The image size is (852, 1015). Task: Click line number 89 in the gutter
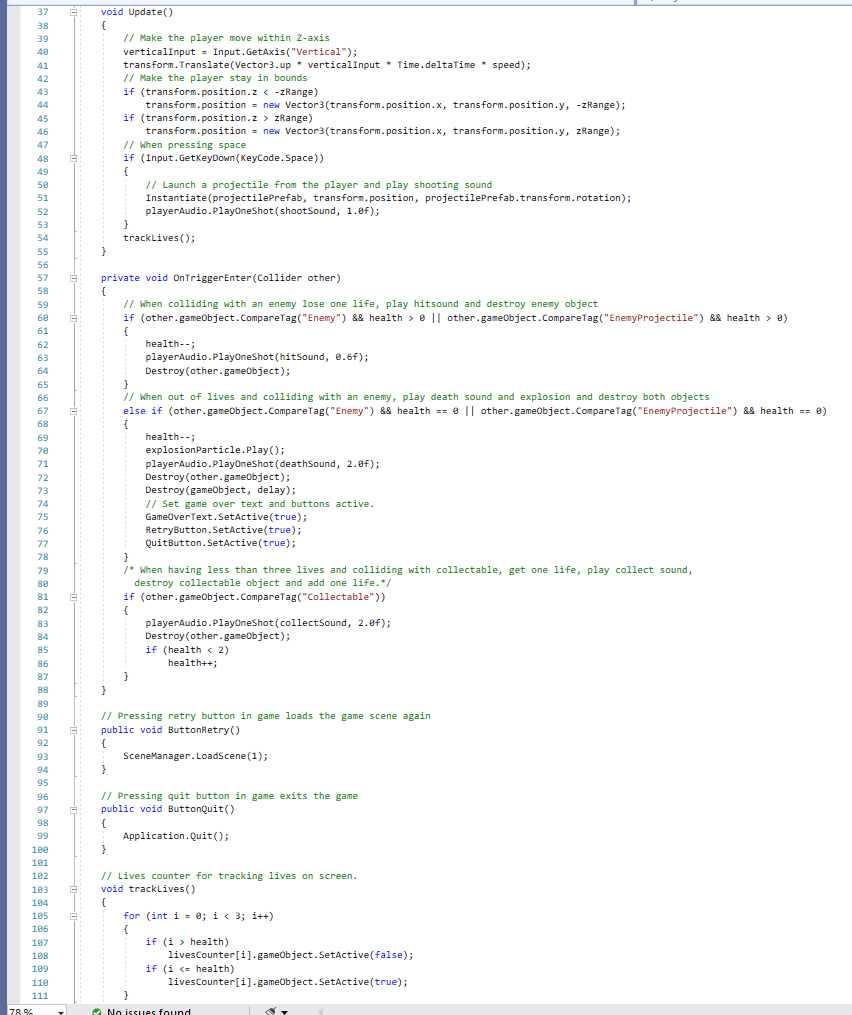(43, 703)
